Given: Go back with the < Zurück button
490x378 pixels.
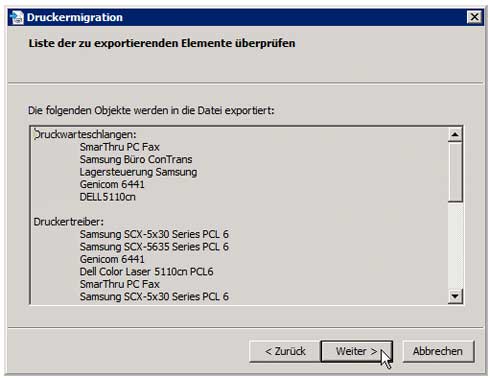Looking at the screenshot, I should click(285, 351).
